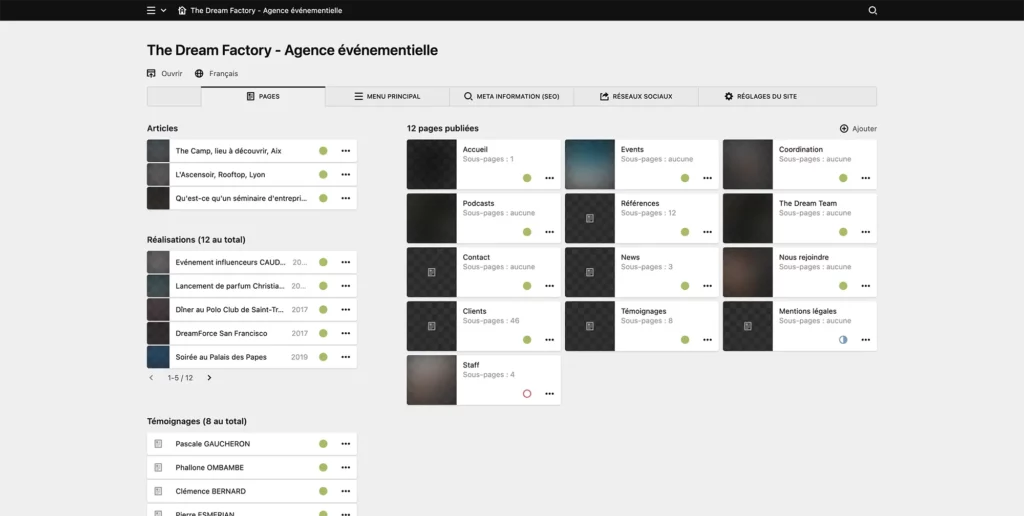Image resolution: width=1024 pixels, height=516 pixels.
Task: Toggle publish status of The Camp article
Action: coord(323,151)
